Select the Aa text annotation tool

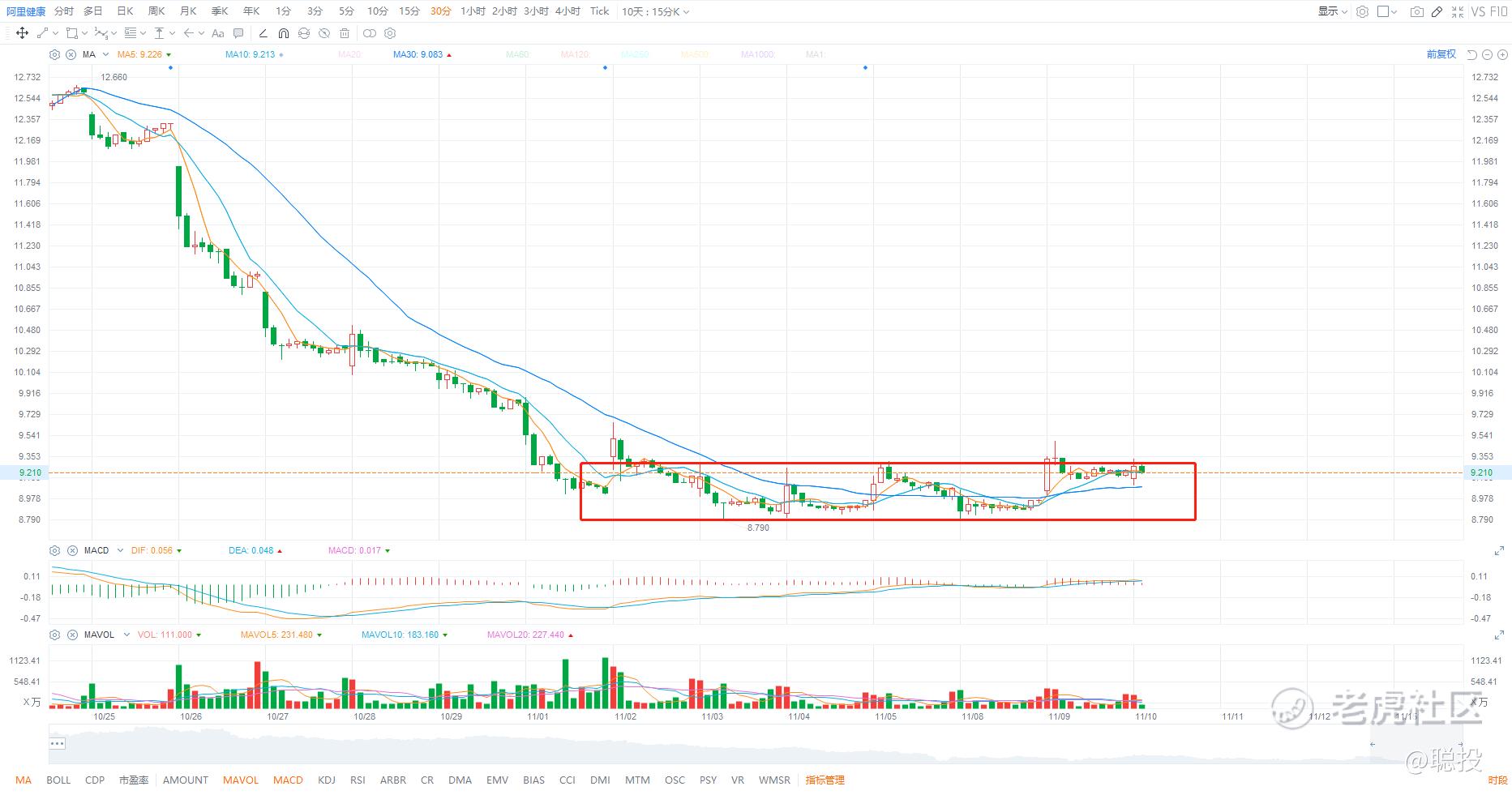[217, 33]
